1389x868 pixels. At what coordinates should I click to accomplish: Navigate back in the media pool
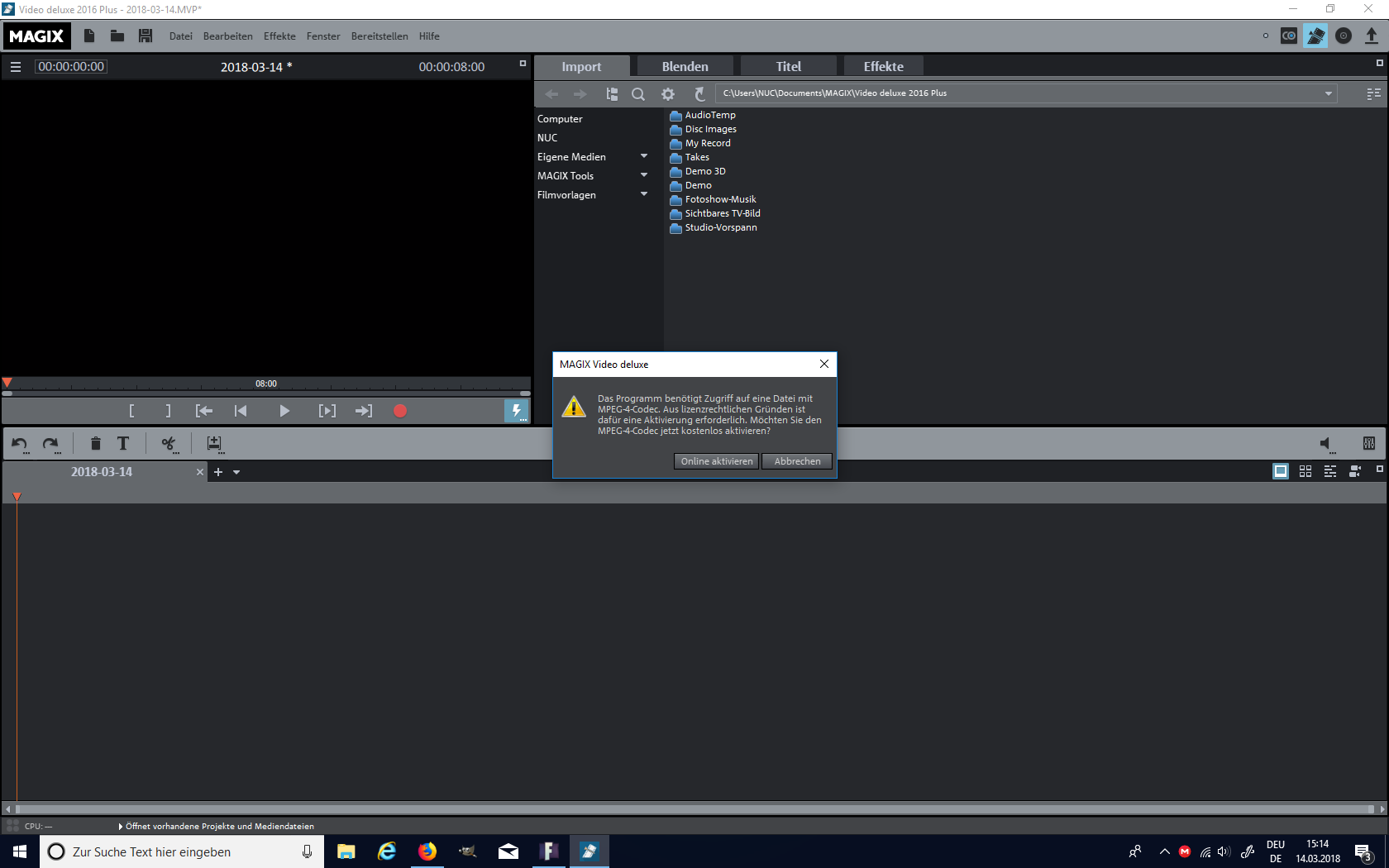551,94
